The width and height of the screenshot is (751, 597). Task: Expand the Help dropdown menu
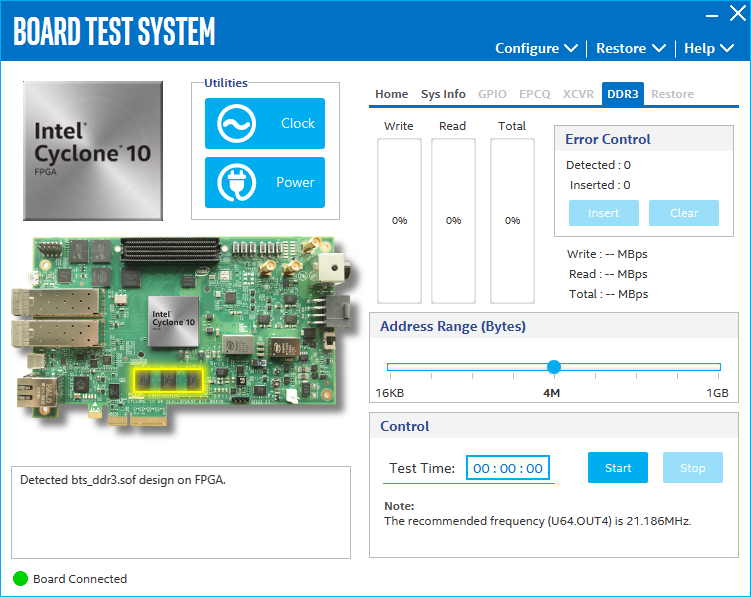pyautogui.click(x=708, y=48)
